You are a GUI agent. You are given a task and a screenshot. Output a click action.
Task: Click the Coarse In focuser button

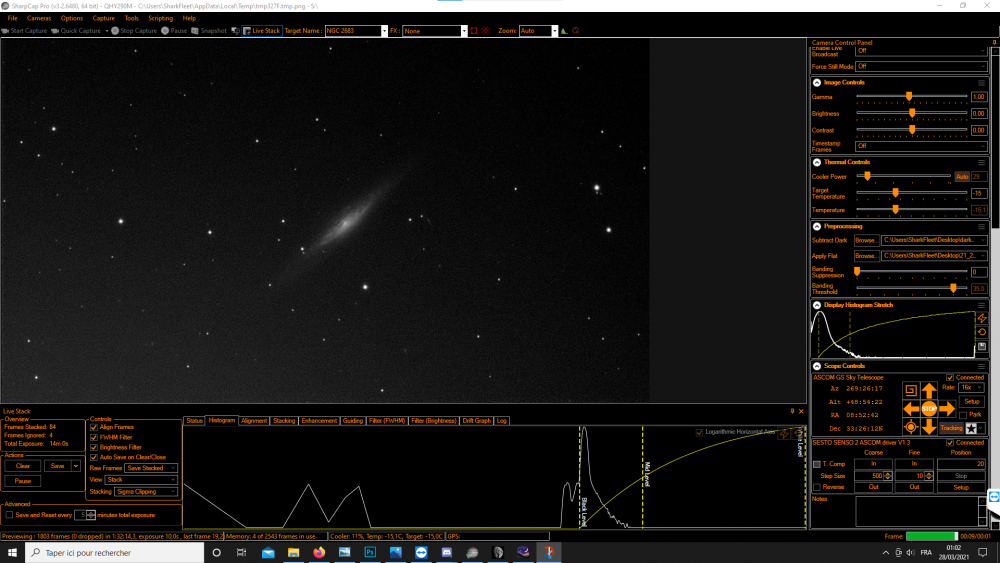873,464
